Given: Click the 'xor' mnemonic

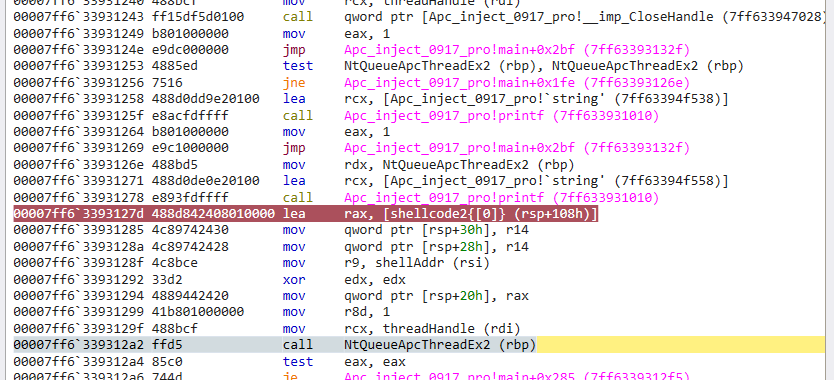Looking at the screenshot, I should pos(294,280).
